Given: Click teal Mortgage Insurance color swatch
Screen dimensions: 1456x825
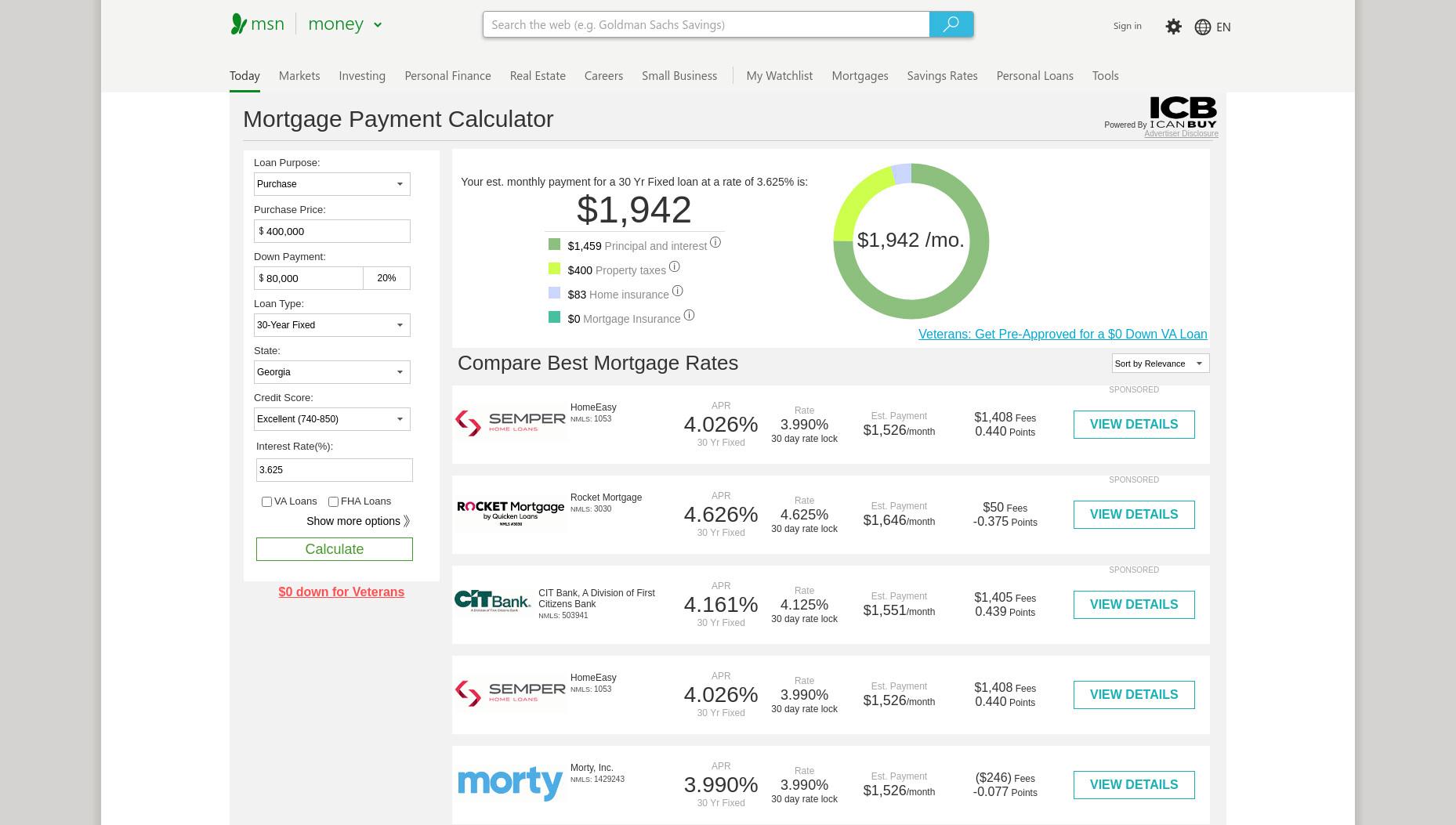Looking at the screenshot, I should pyautogui.click(x=554, y=317).
